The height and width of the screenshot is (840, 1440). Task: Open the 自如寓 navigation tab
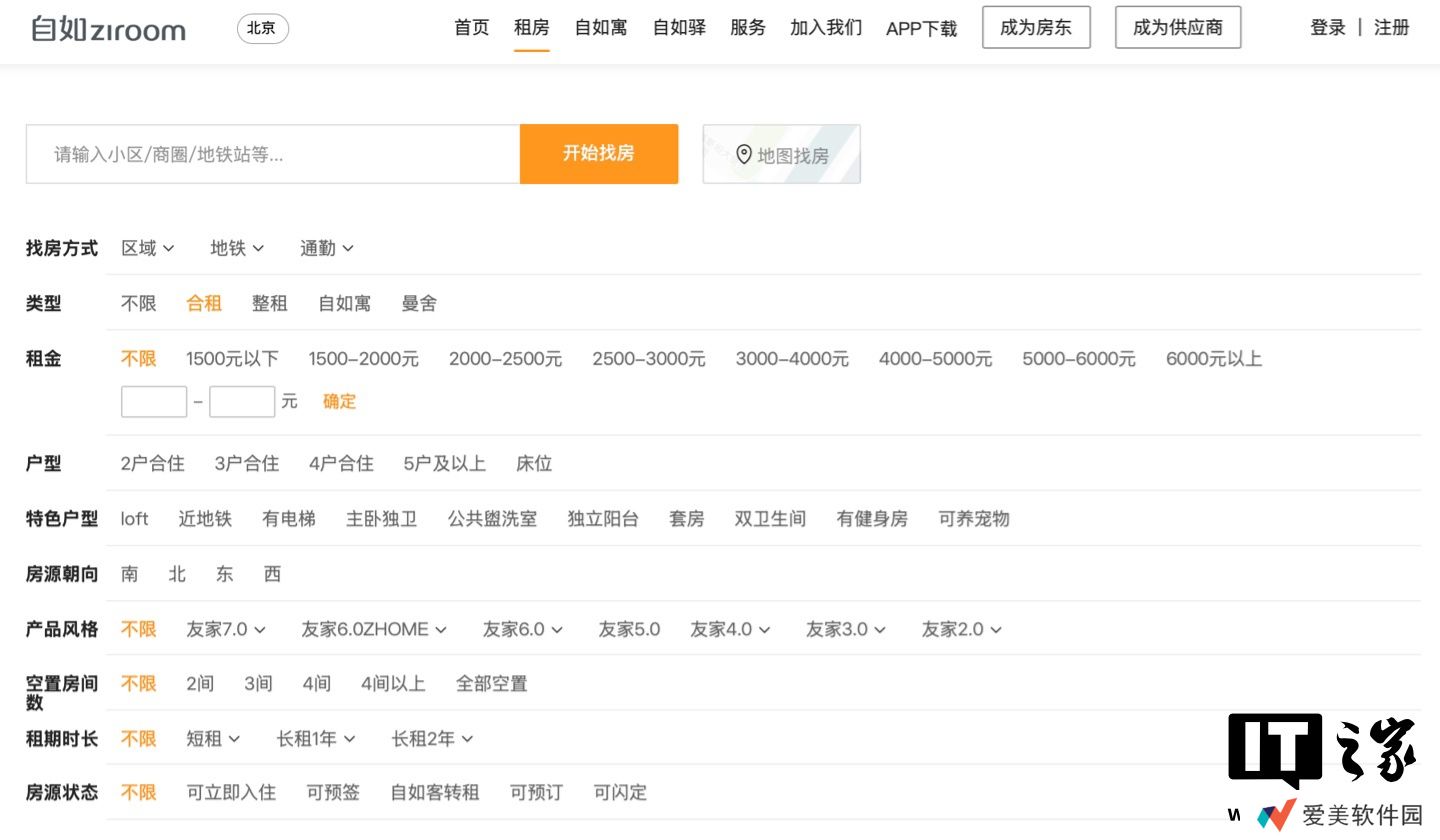(600, 28)
